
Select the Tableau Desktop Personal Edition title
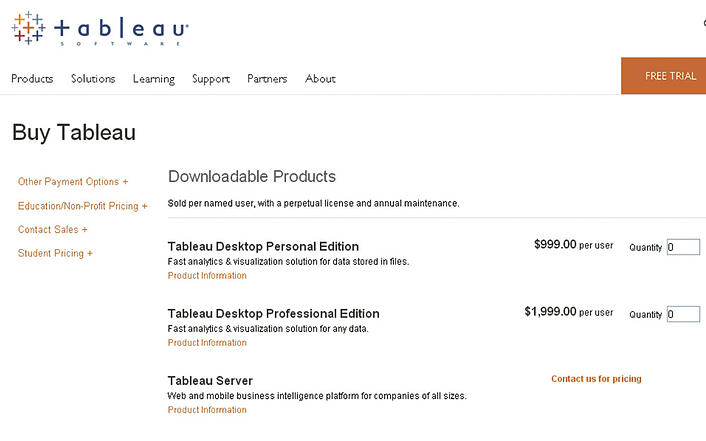point(263,246)
